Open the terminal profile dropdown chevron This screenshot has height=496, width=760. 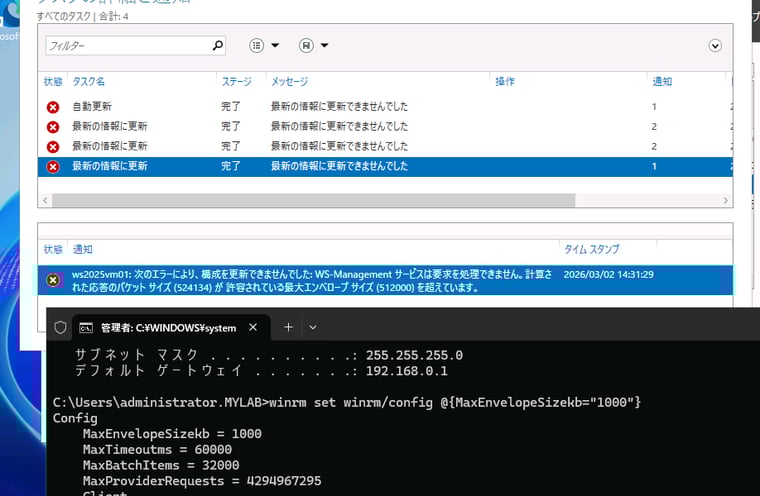coord(313,327)
